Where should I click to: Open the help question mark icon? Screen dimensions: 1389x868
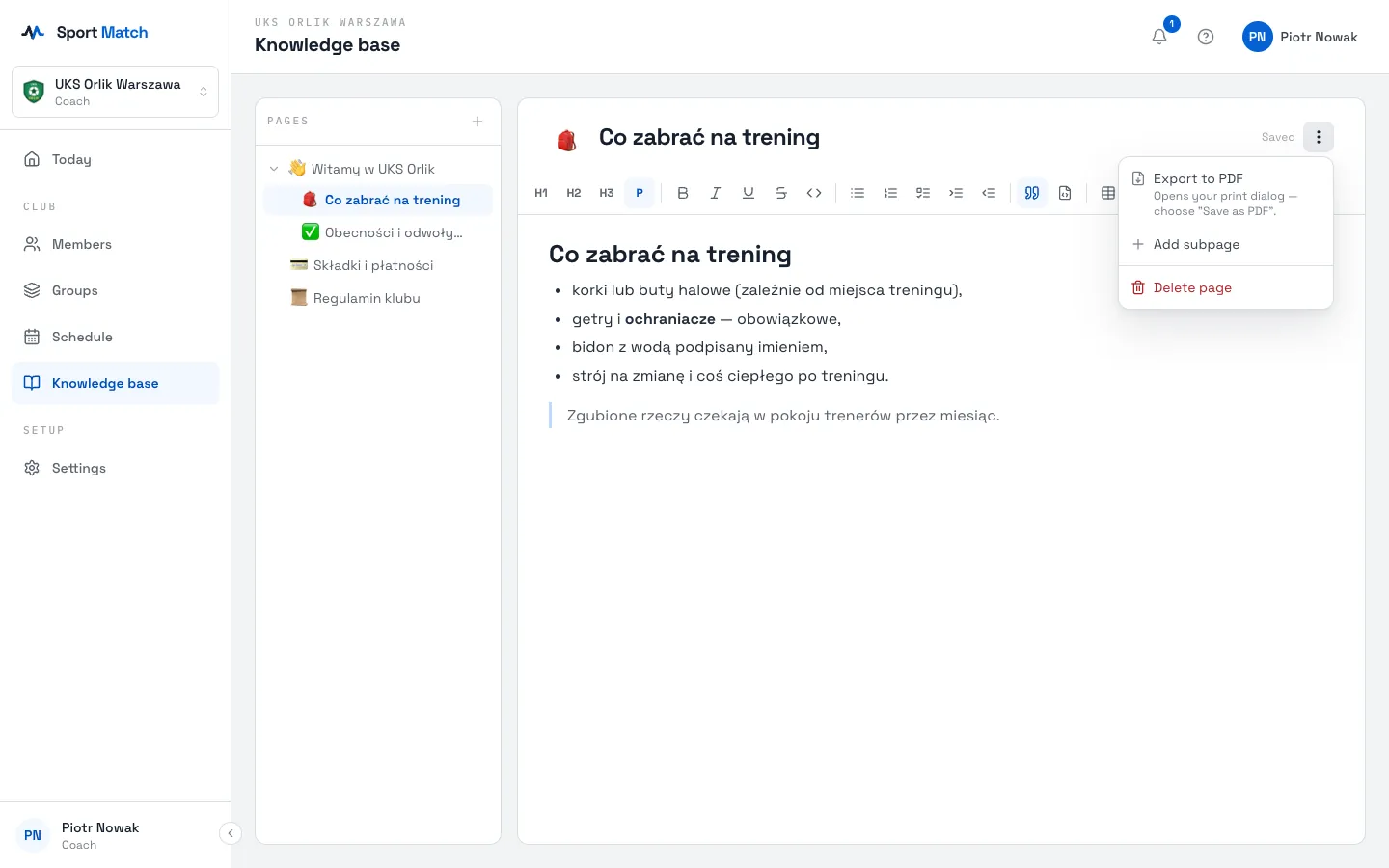(1206, 37)
